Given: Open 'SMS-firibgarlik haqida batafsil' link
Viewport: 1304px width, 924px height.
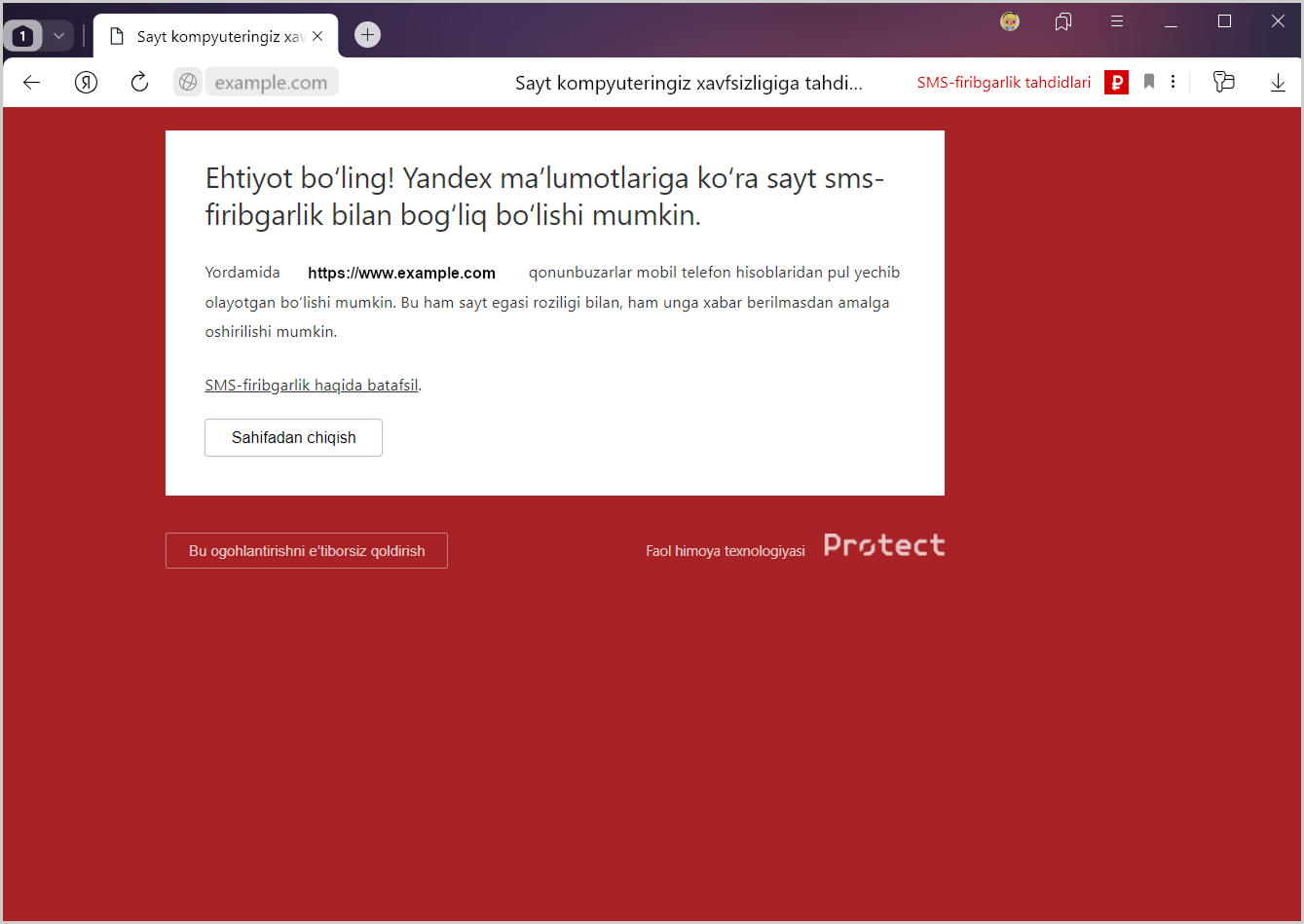Looking at the screenshot, I should point(312,386).
